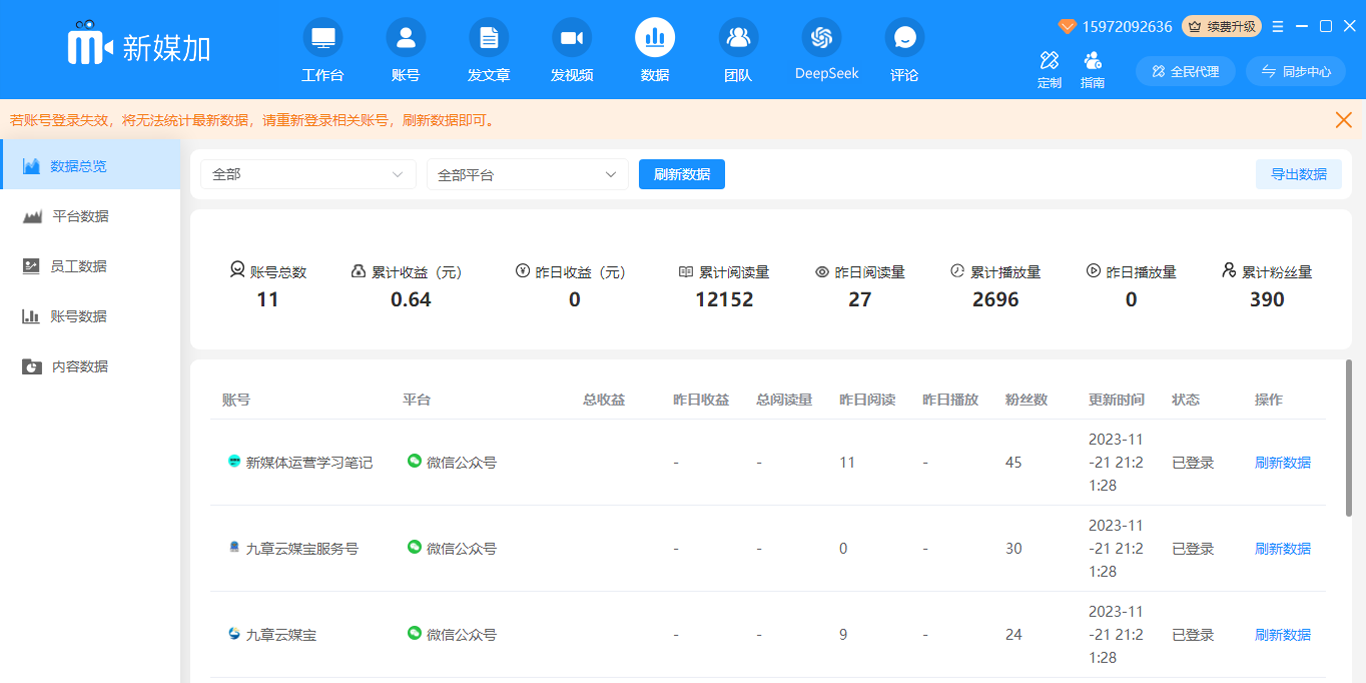This screenshot has width=1366, height=683.
Task: Switch to 平台数据 sidebar tab
Action: coord(80,216)
